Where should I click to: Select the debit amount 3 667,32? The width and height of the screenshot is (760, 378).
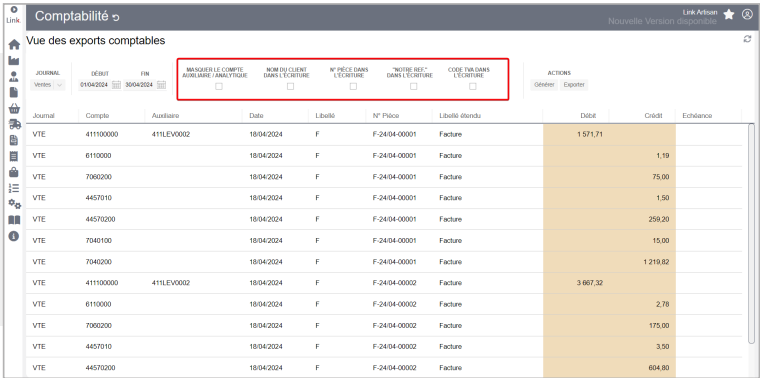coord(590,283)
